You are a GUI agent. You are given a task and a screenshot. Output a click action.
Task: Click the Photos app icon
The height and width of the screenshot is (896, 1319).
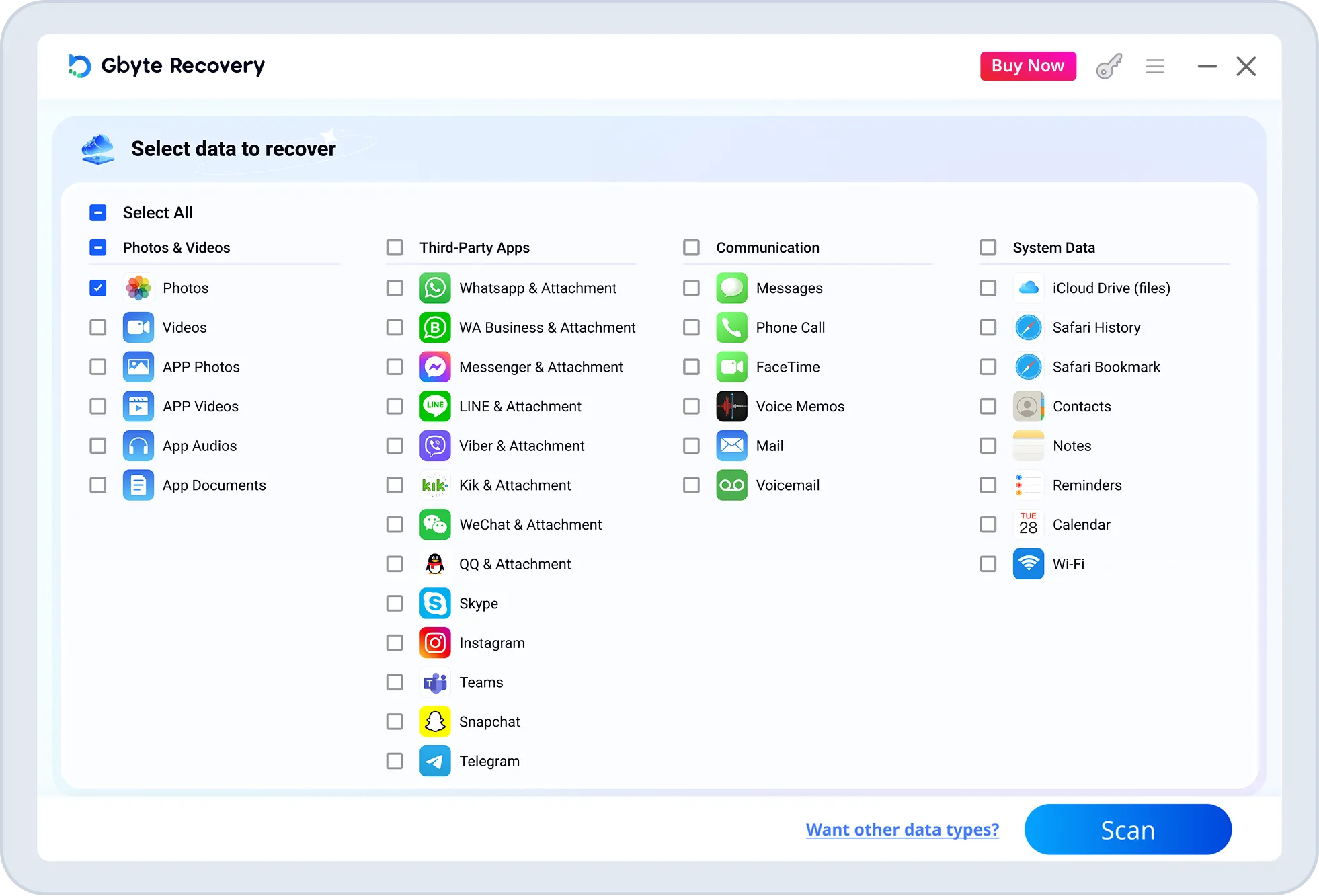(x=138, y=288)
